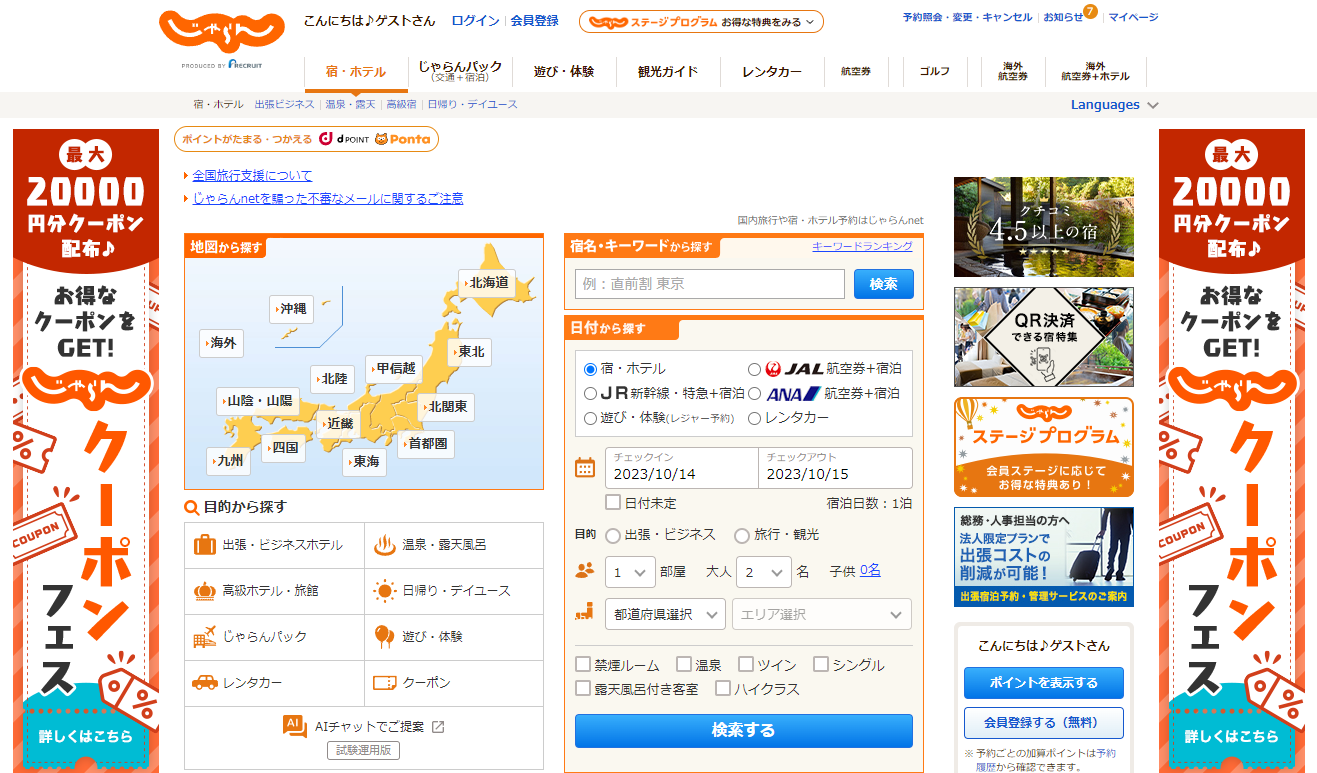Click the external link icon after AIチャットでご提案
Screen dimensions: 1317x773
point(437,727)
